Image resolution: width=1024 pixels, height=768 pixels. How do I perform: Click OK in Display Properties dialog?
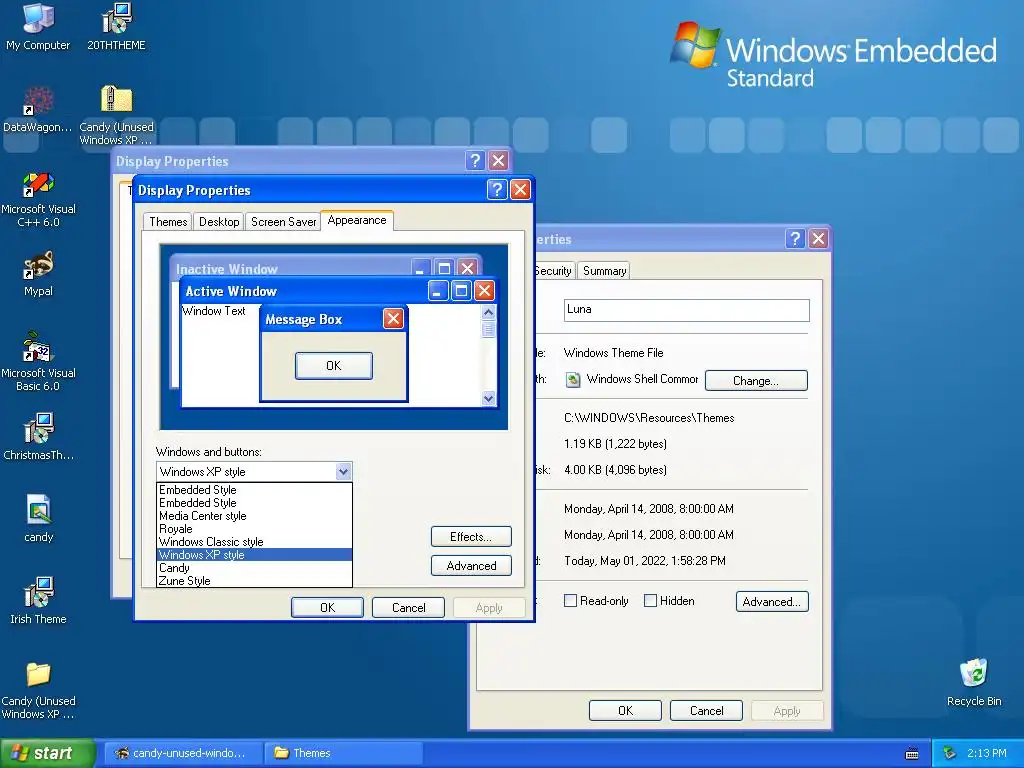327,607
